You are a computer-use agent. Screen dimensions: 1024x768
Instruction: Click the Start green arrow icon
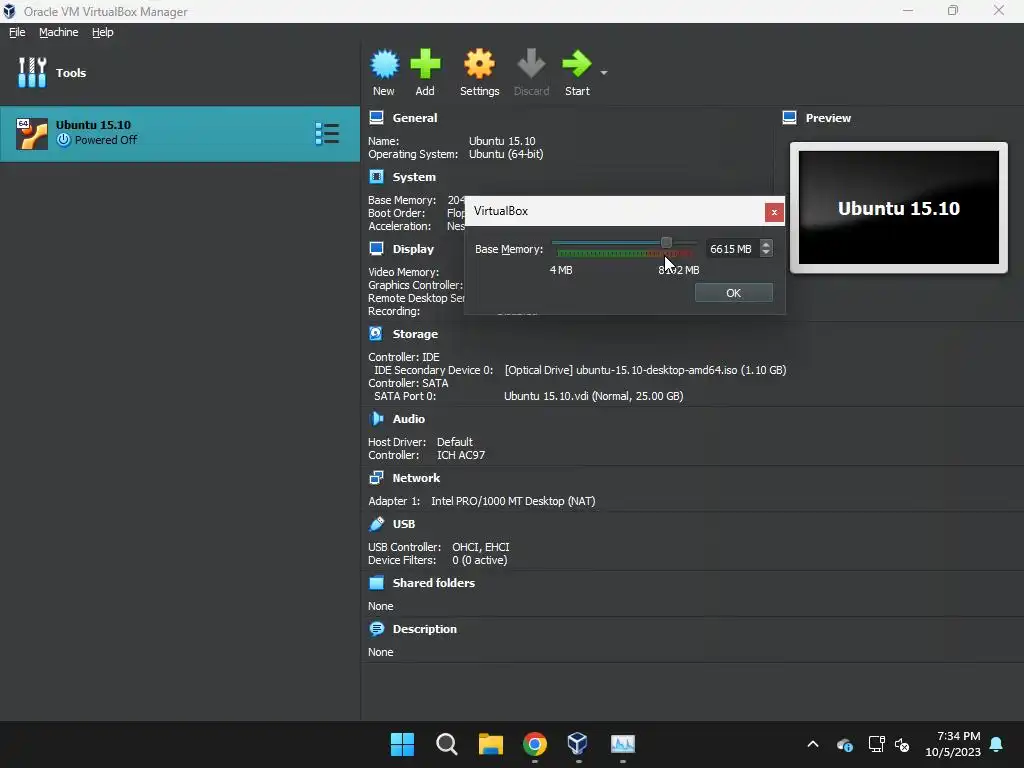click(576, 64)
